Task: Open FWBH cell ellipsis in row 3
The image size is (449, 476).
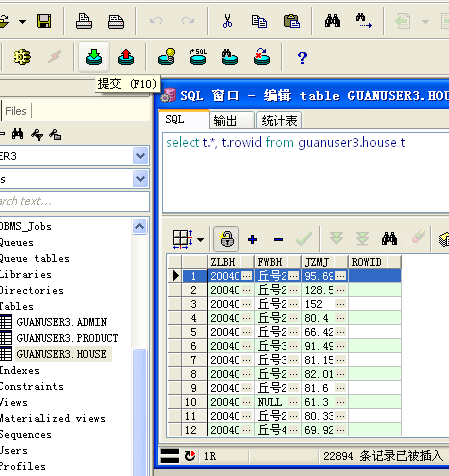Action: point(293,304)
